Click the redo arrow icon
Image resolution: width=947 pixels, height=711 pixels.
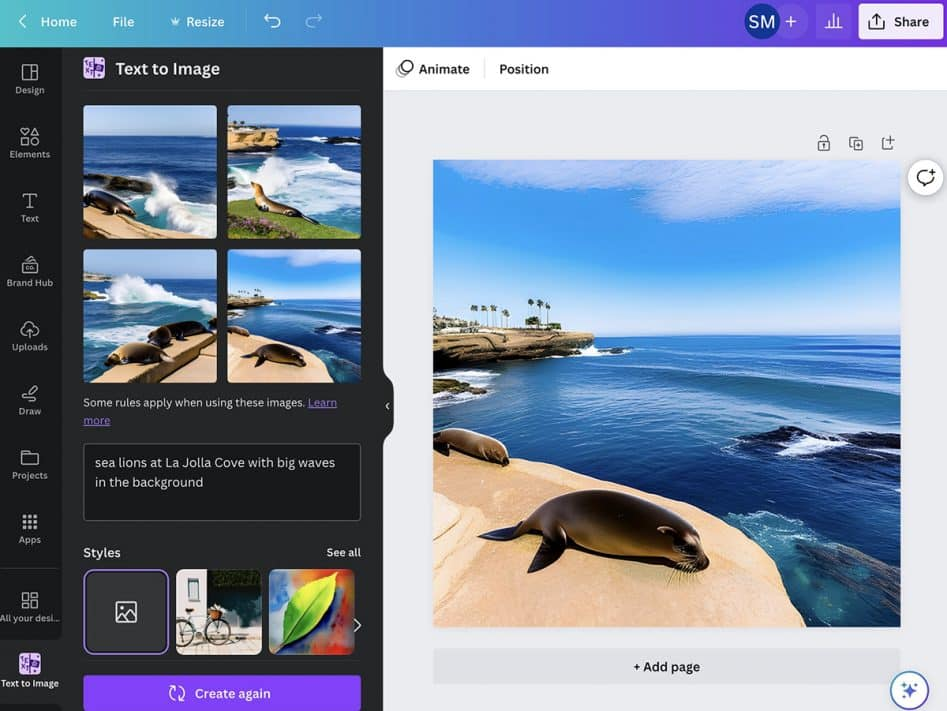[313, 21]
